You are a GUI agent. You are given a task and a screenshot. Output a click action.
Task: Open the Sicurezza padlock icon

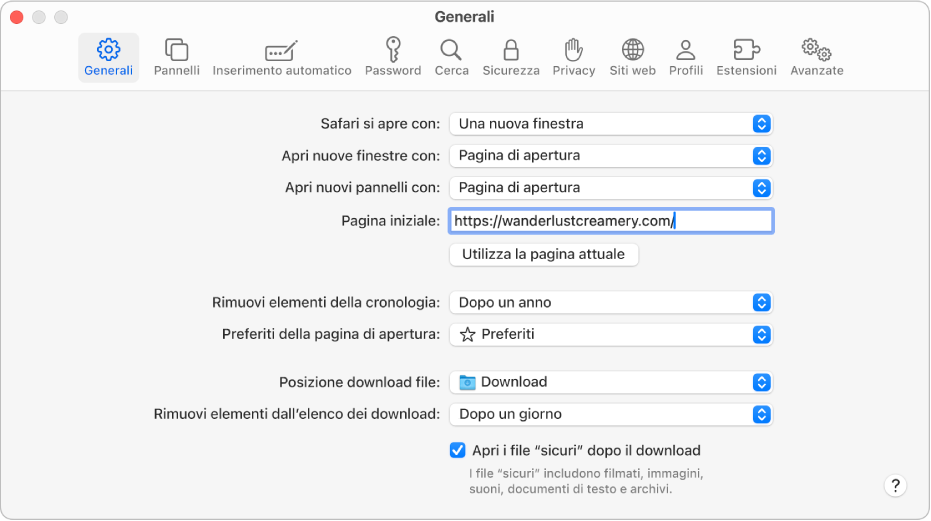511,50
